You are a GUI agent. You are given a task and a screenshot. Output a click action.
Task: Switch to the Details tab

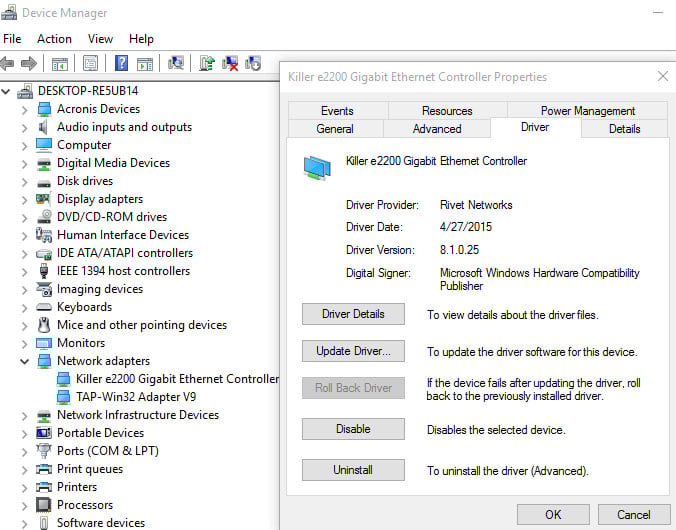click(x=624, y=129)
